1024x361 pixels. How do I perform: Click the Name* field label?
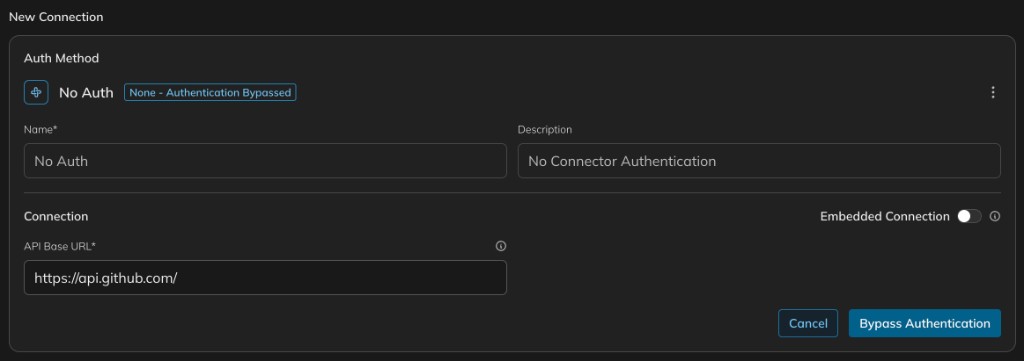coord(40,129)
